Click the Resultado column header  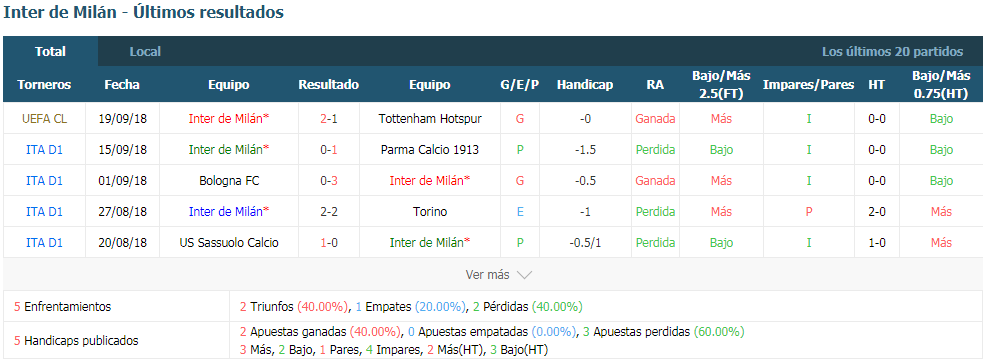[x=329, y=85]
